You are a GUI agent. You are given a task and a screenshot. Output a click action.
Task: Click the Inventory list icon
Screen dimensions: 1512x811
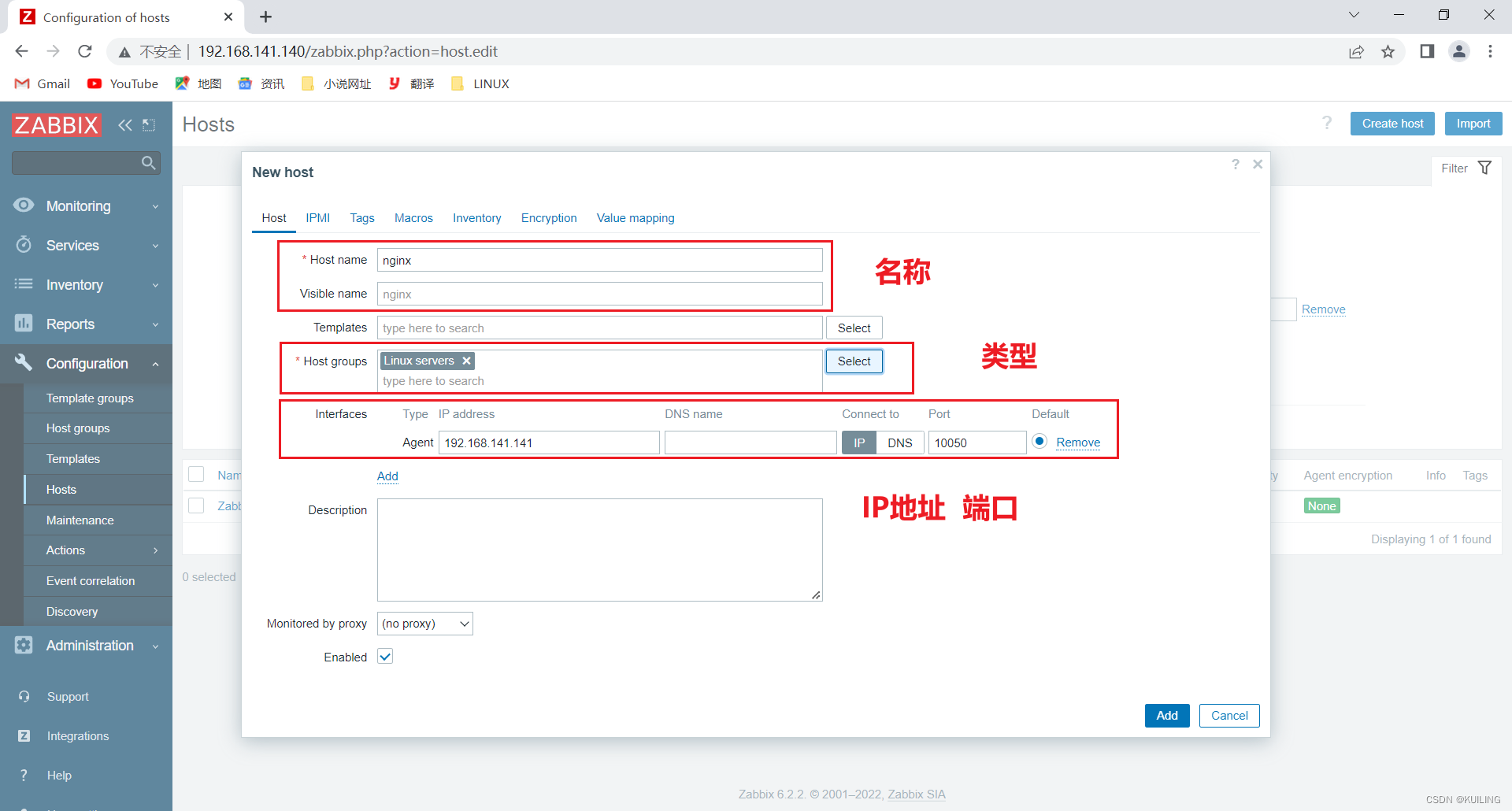[24, 284]
